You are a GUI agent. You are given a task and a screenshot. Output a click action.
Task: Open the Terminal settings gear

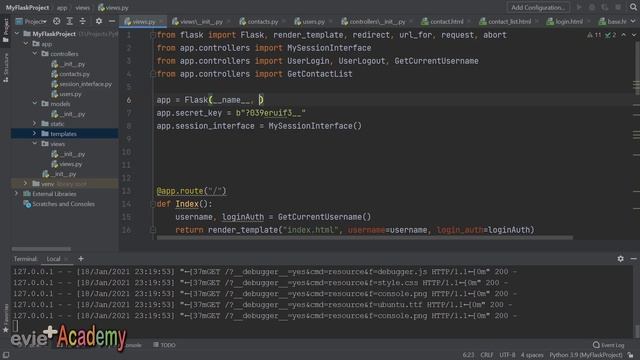(x=620, y=259)
